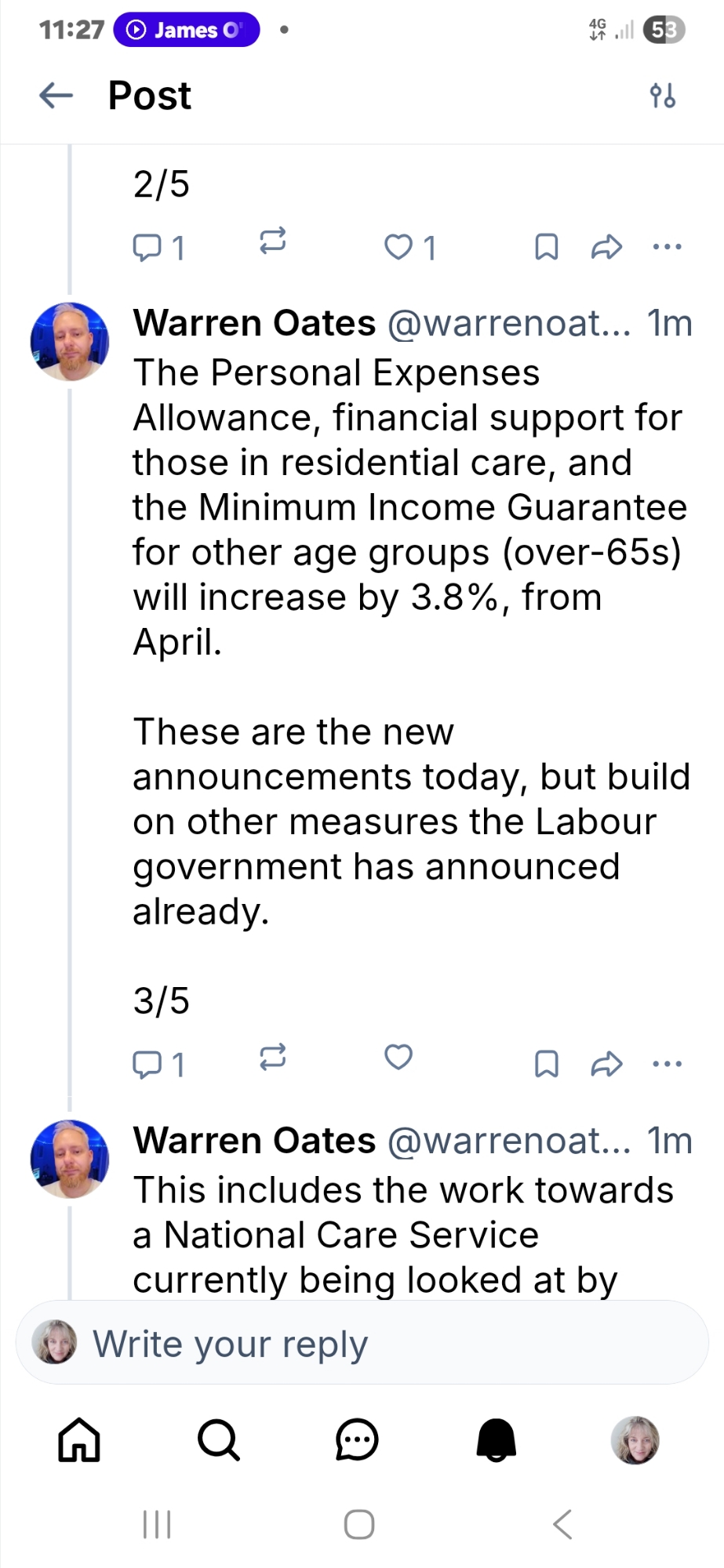Open more options on the 2/5 post

667,247
